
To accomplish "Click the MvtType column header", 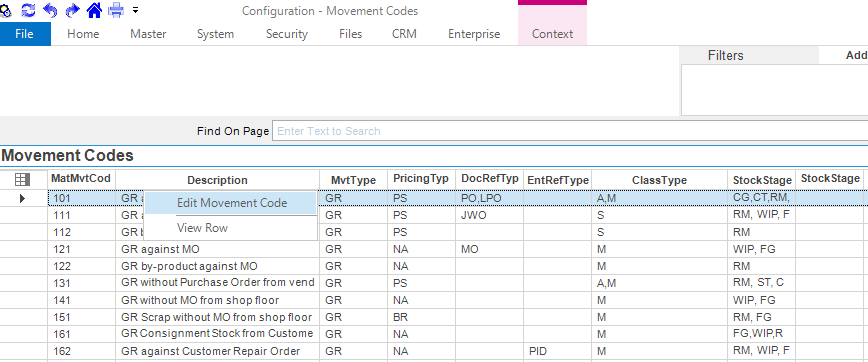I will coord(353,180).
